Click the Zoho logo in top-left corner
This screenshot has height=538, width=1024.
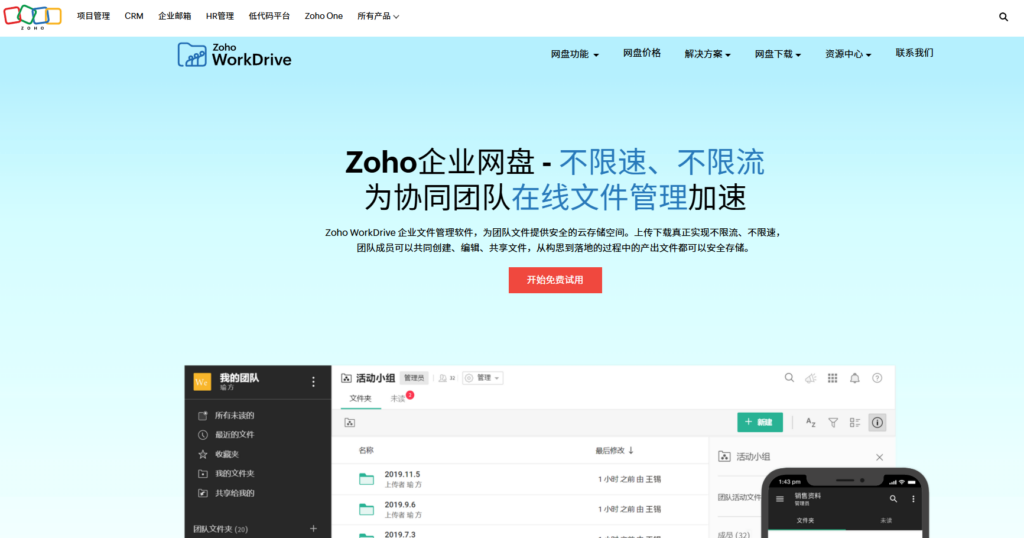coord(33,16)
